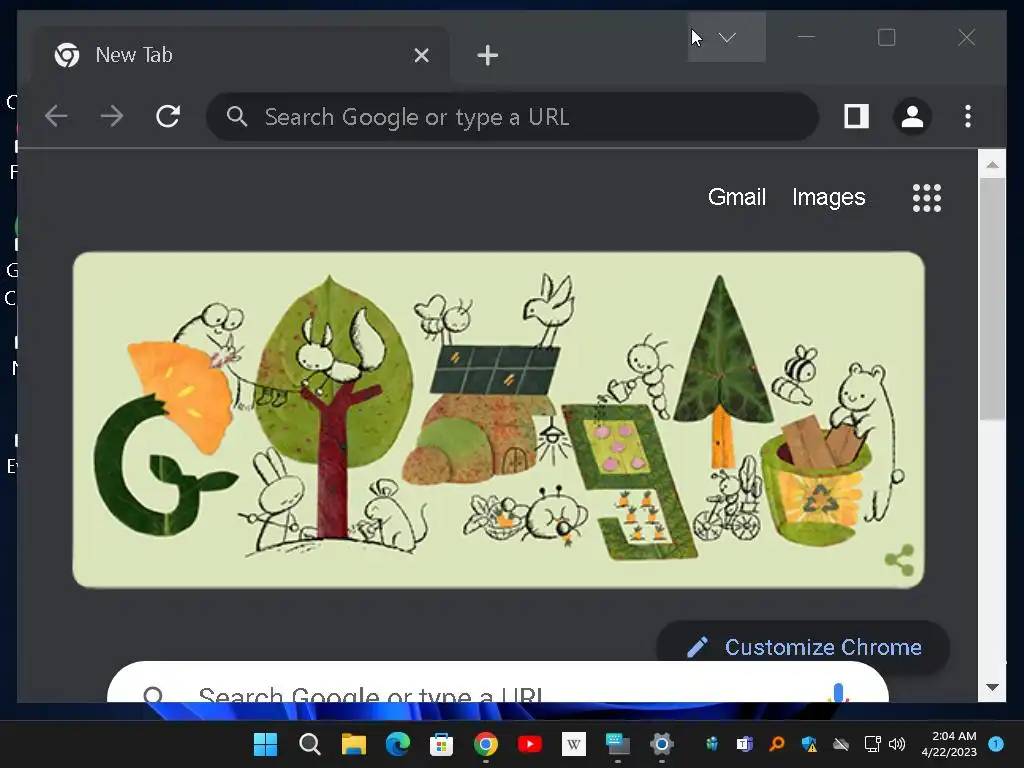1024x768 pixels.
Task: Click the Chrome taskbar icon
Action: click(x=485, y=744)
